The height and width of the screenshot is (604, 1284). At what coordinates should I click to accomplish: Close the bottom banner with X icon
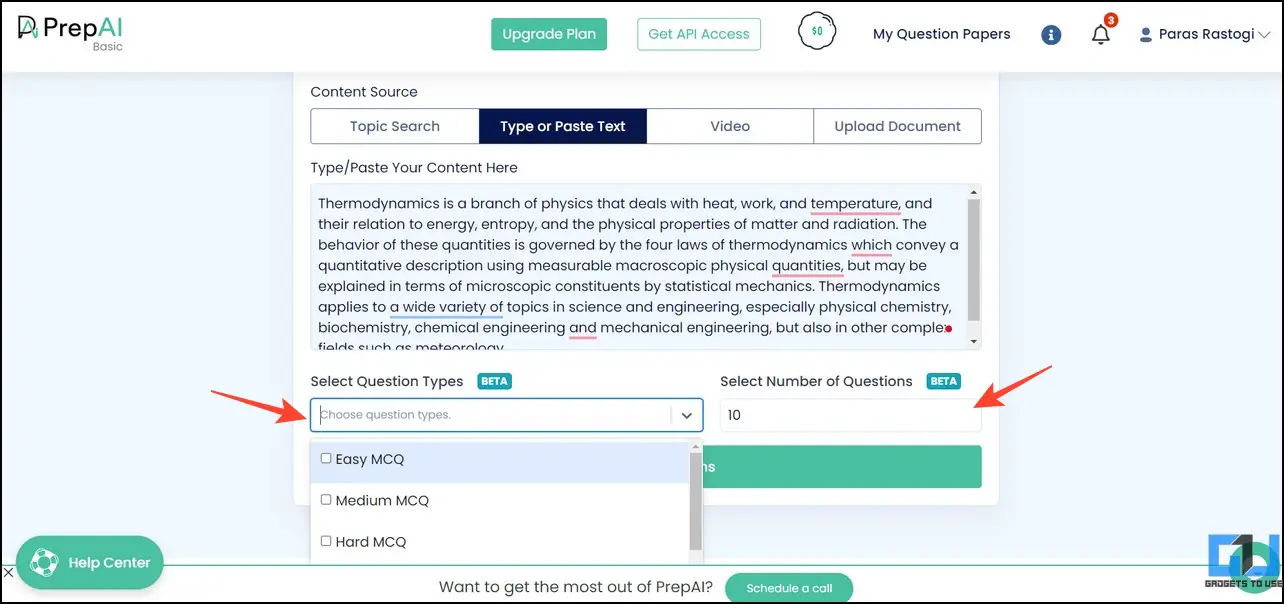coord(8,573)
